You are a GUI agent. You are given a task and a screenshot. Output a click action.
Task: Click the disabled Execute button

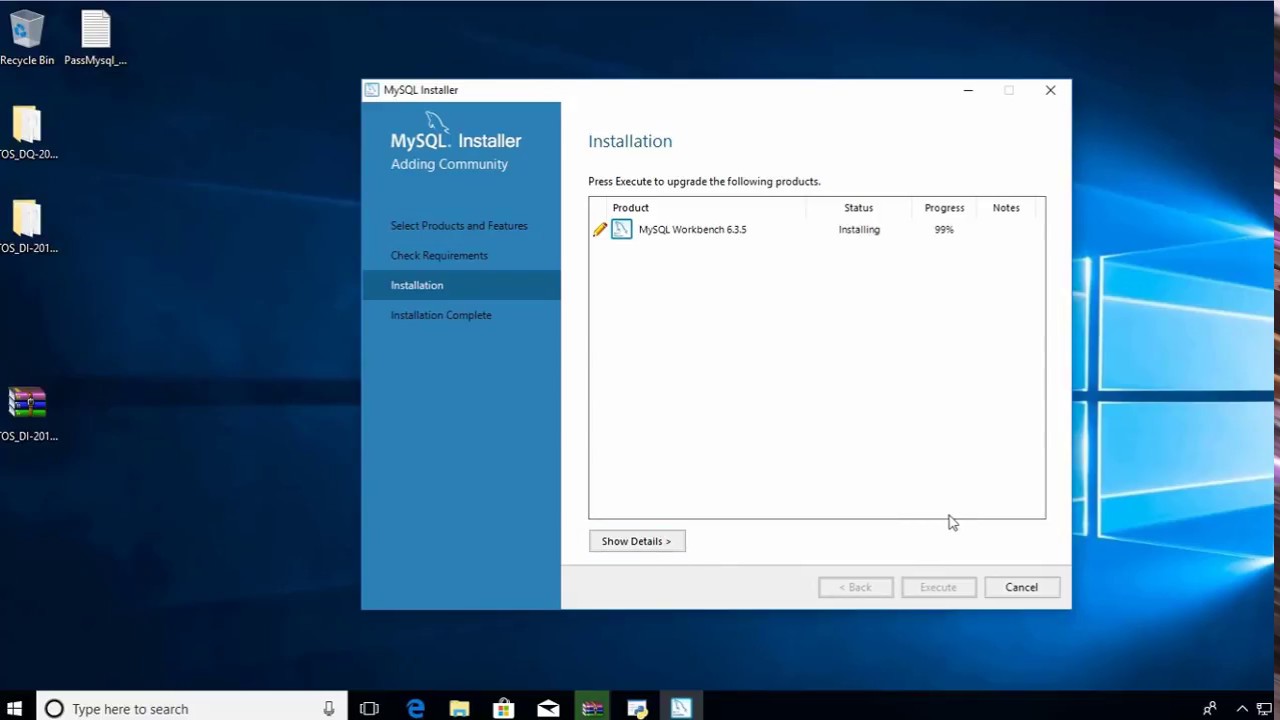938,587
